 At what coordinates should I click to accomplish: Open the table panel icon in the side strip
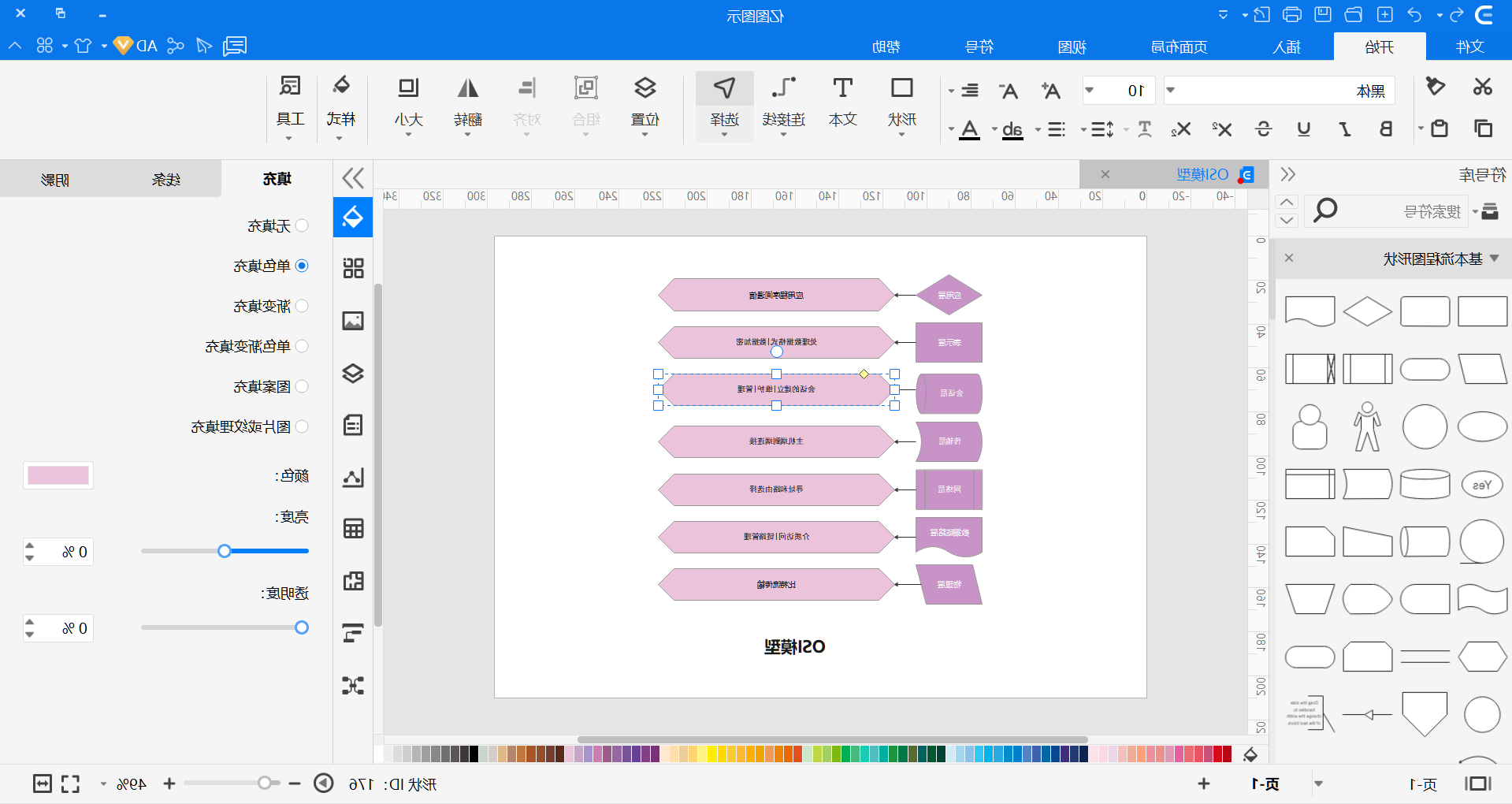353,528
